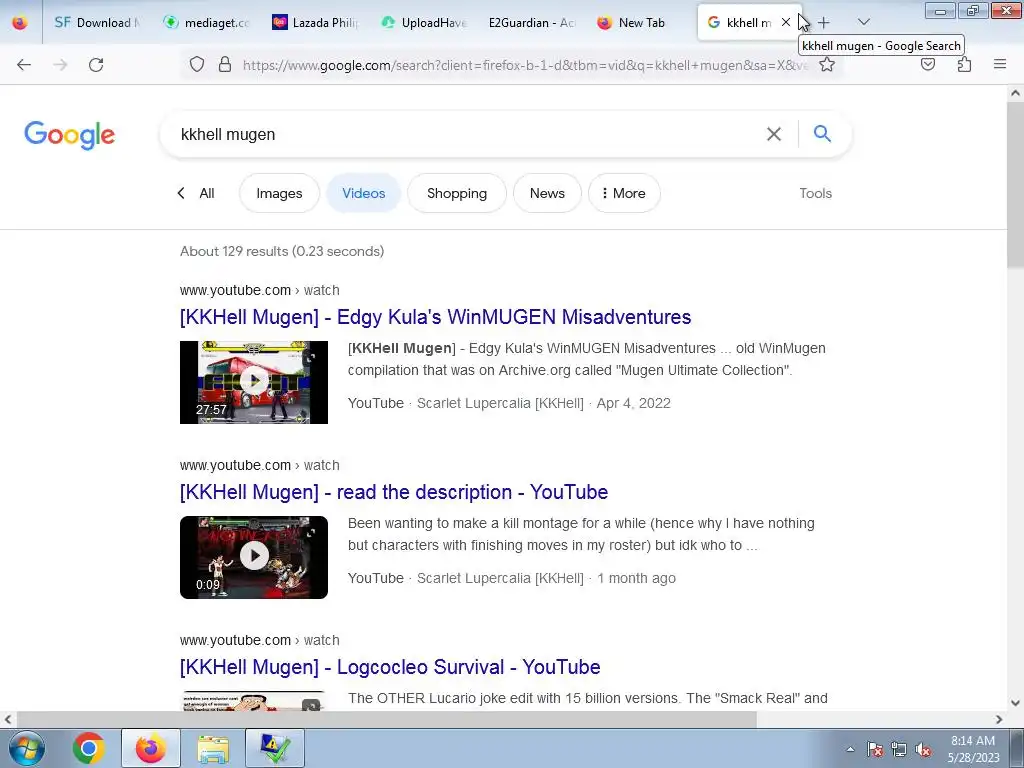The height and width of the screenshot is (768, 1024).
Task: Select the All search filter
Action: (206, 193)
